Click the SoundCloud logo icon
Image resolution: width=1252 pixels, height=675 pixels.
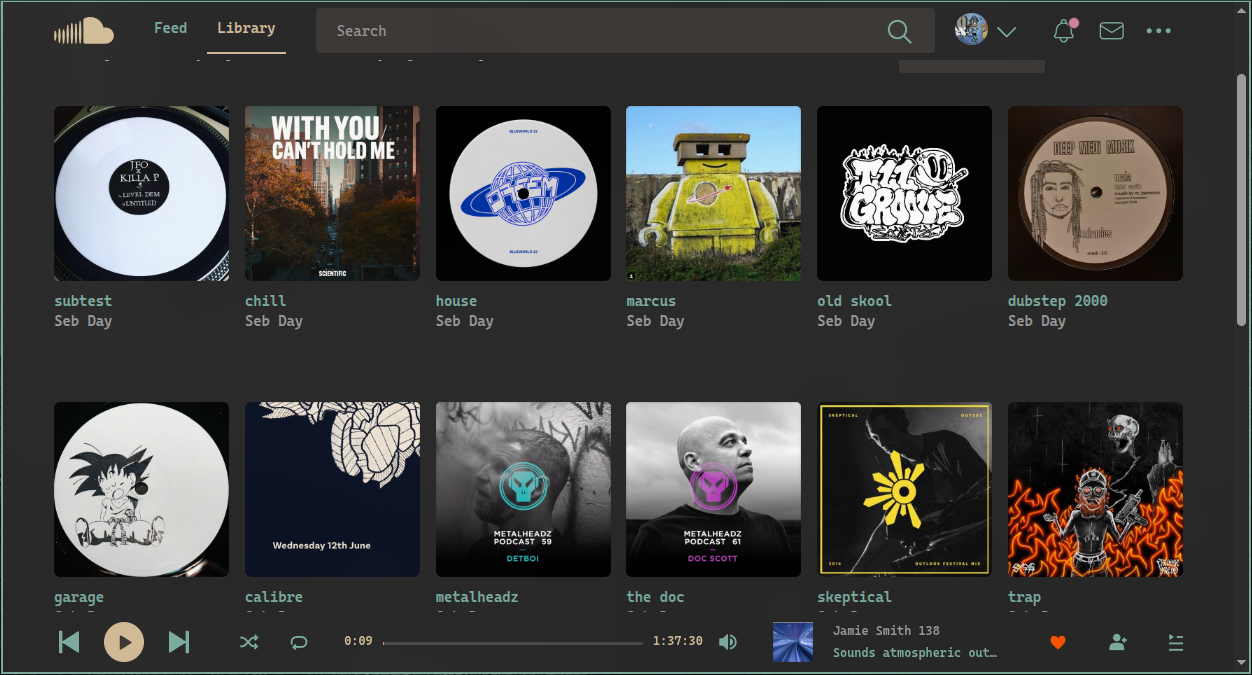[84, 31]
